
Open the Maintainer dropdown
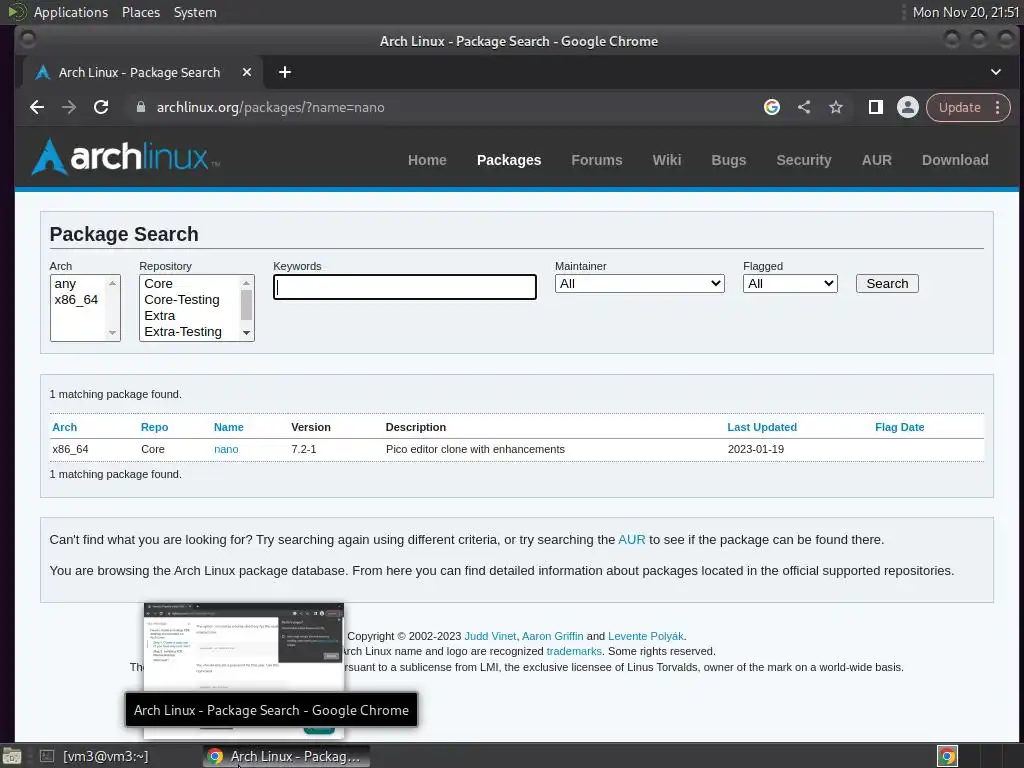[639, 283]
